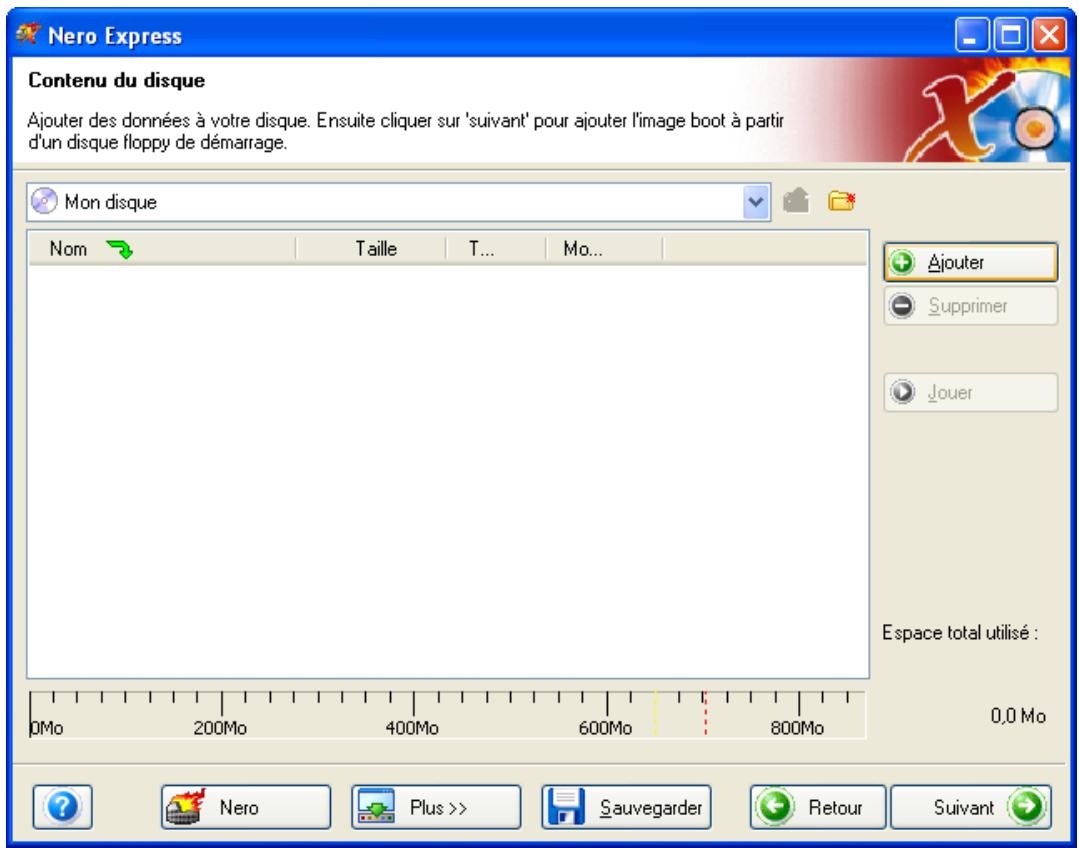Open help with question mark button
1079x848 pixels.
point(63,807)
